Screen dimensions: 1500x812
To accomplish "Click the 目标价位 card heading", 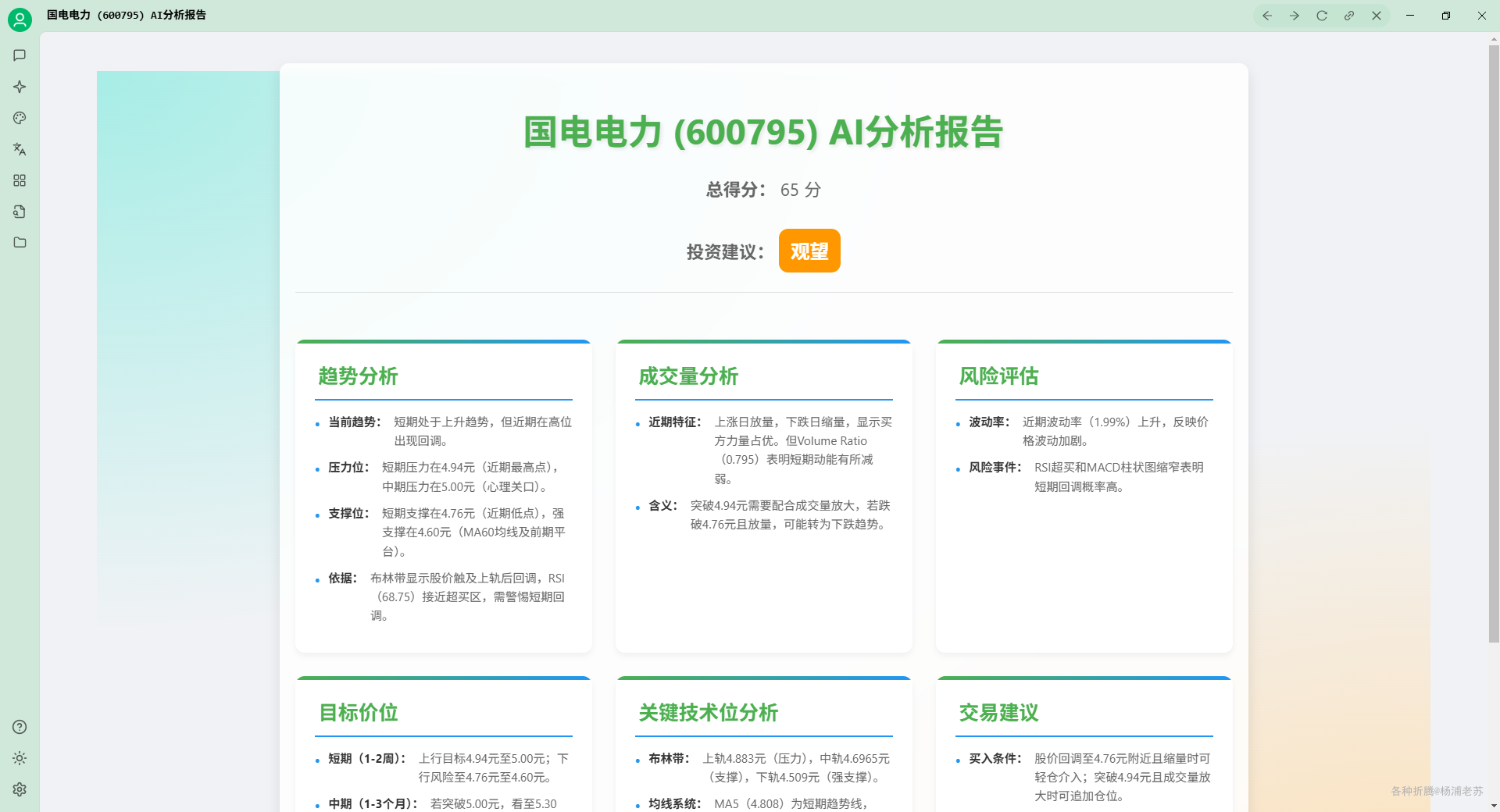I will click(x=358, y=713).
